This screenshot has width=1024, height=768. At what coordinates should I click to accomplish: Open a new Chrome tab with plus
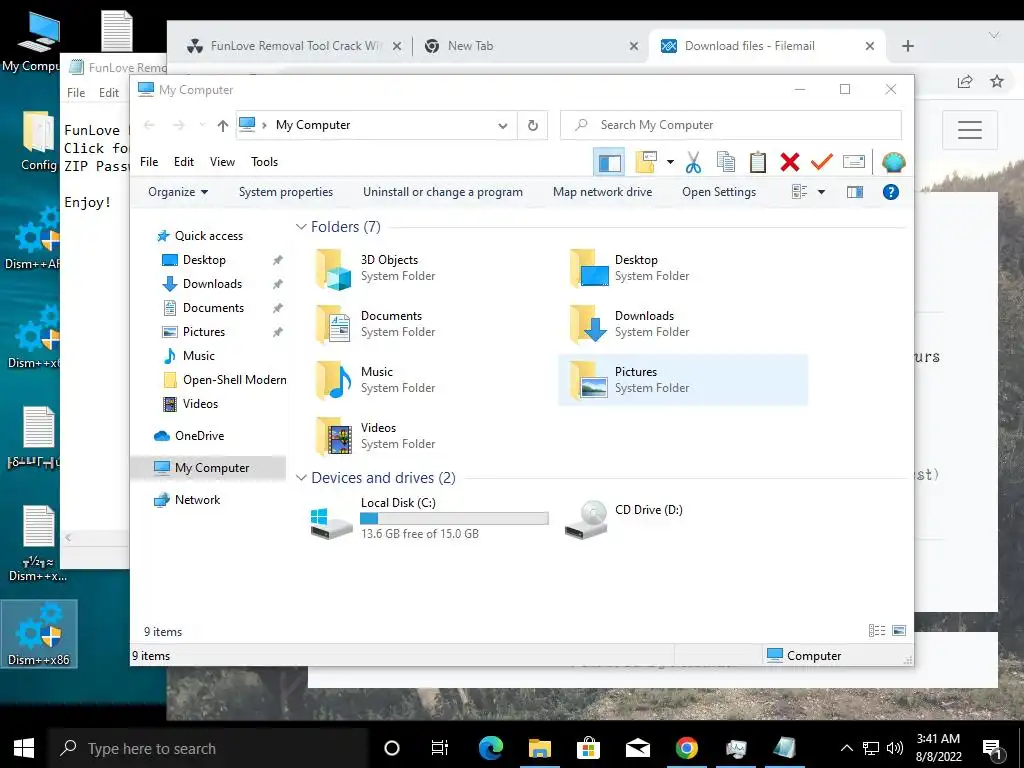coord(908,46)
